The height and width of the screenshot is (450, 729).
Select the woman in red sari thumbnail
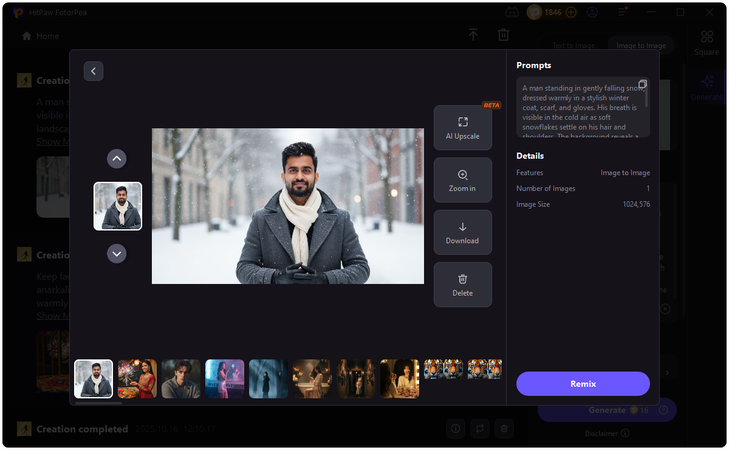[137, 379]
